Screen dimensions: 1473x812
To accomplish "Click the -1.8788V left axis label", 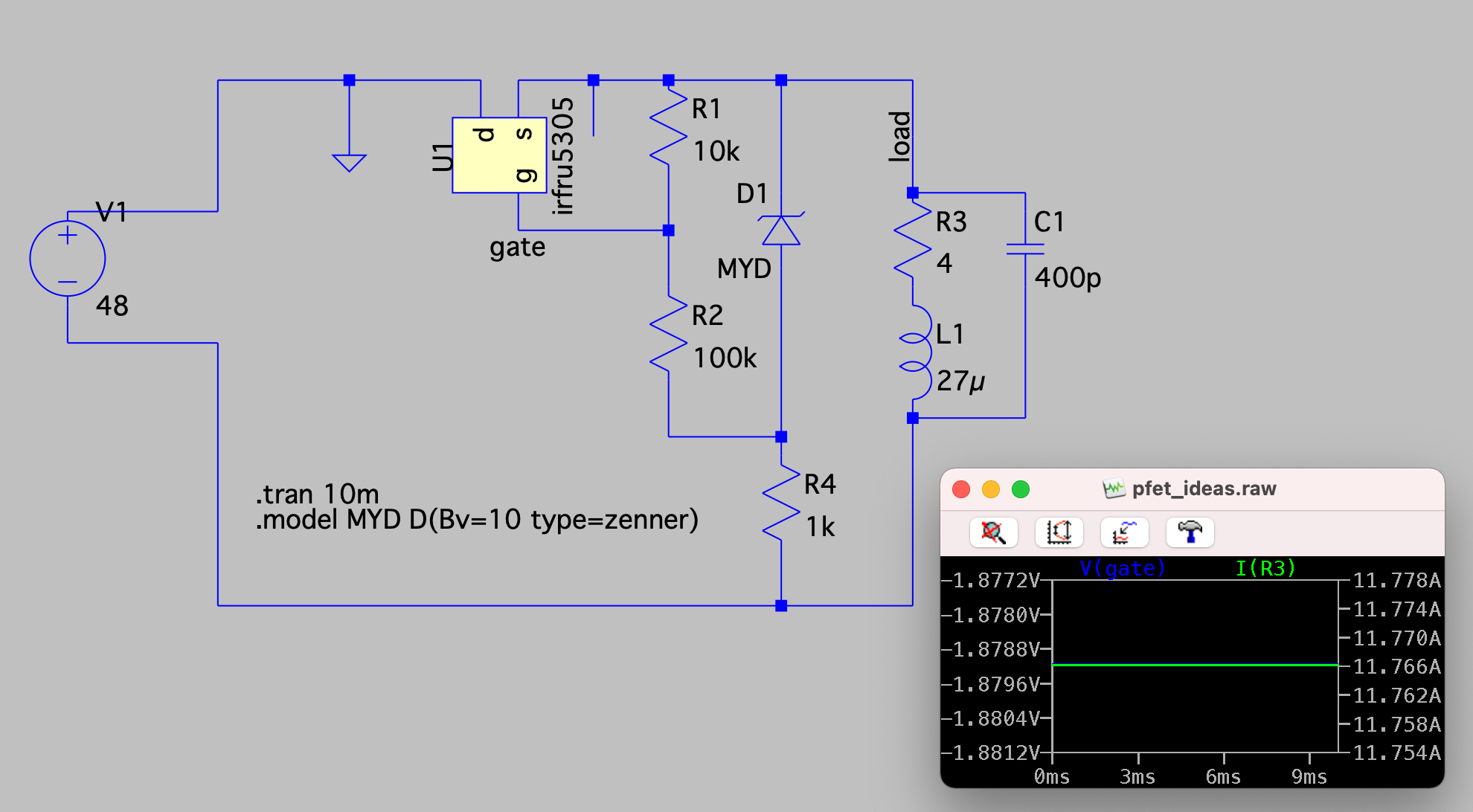I will [990, 650].
